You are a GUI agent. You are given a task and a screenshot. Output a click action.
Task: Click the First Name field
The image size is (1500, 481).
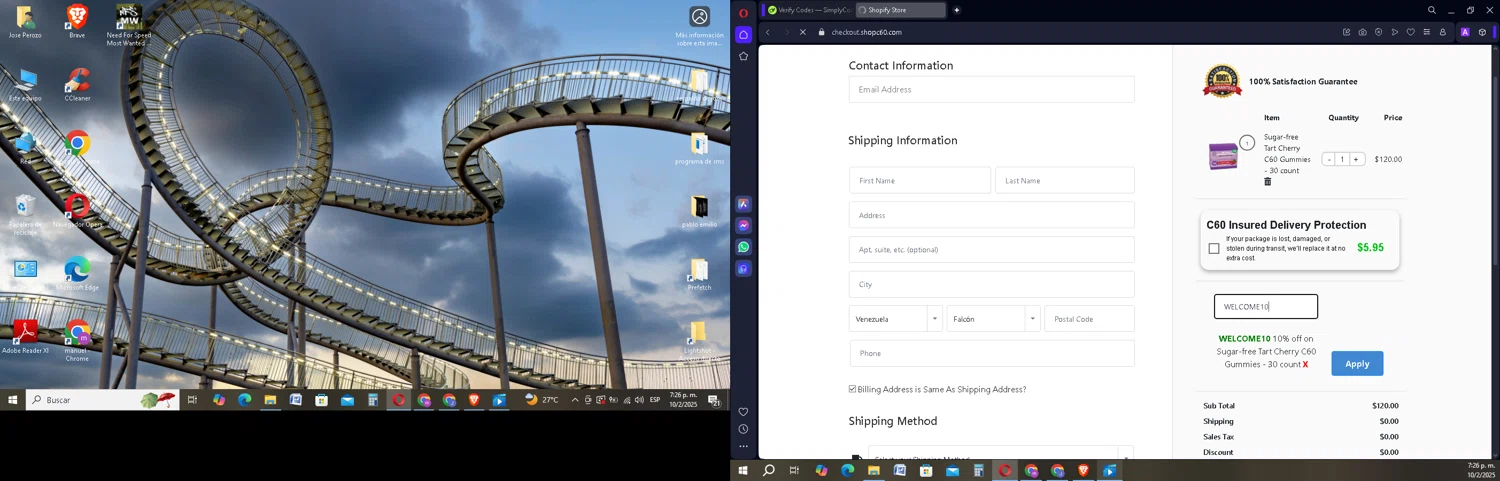920,180
